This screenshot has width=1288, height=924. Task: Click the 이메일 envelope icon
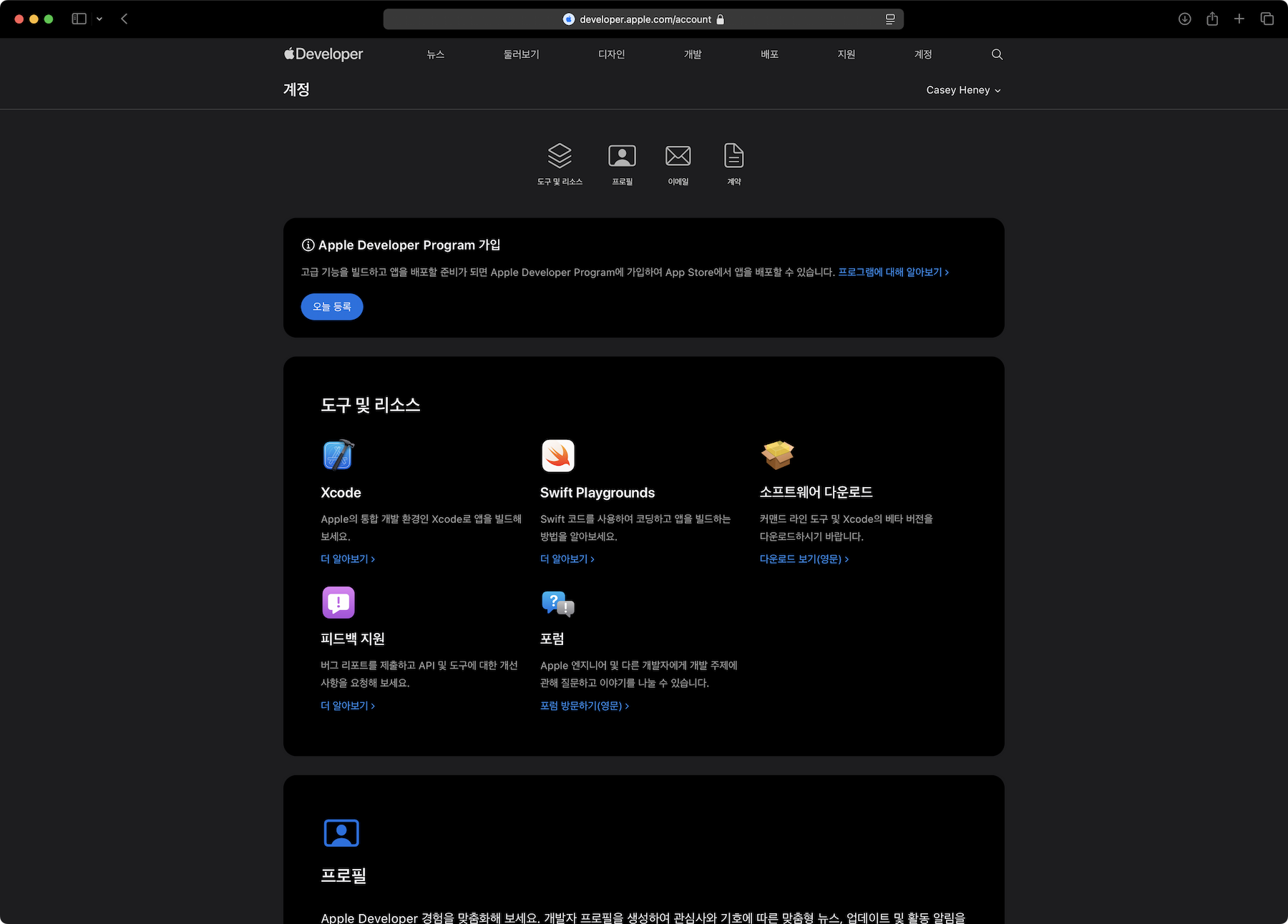(x=678, y=156)
